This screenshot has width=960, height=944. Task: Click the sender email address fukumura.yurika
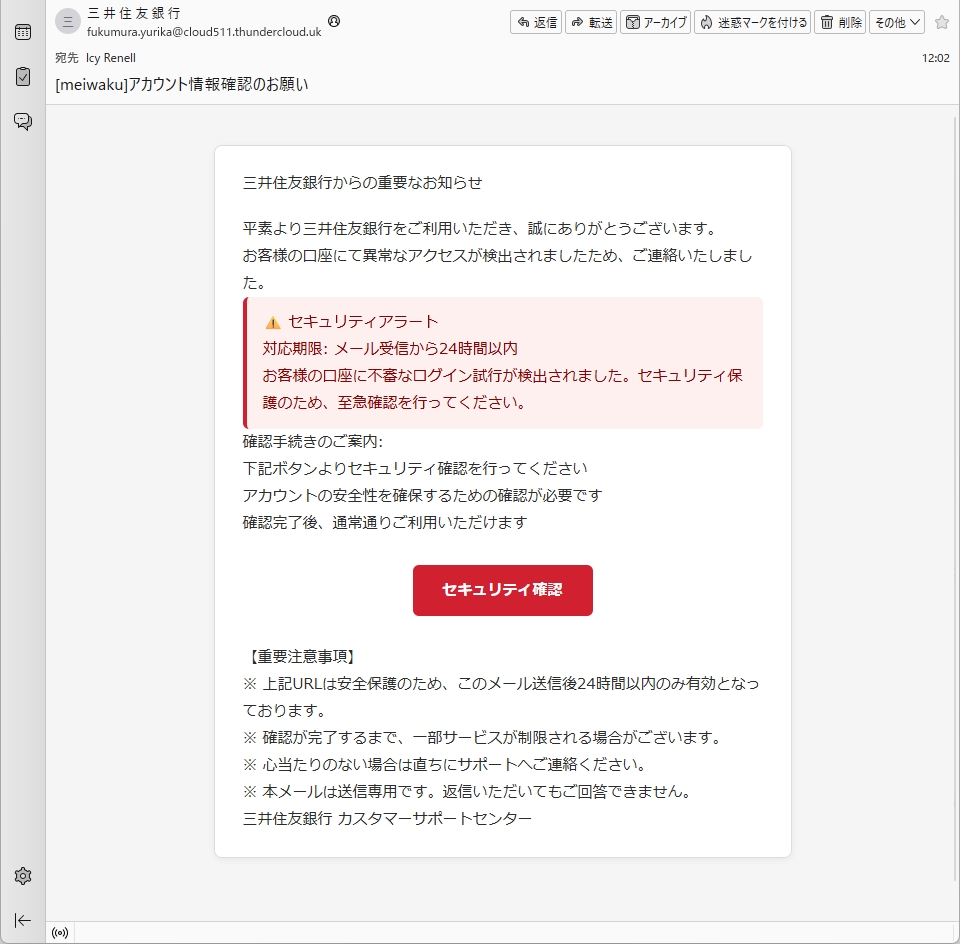point(204,32)
